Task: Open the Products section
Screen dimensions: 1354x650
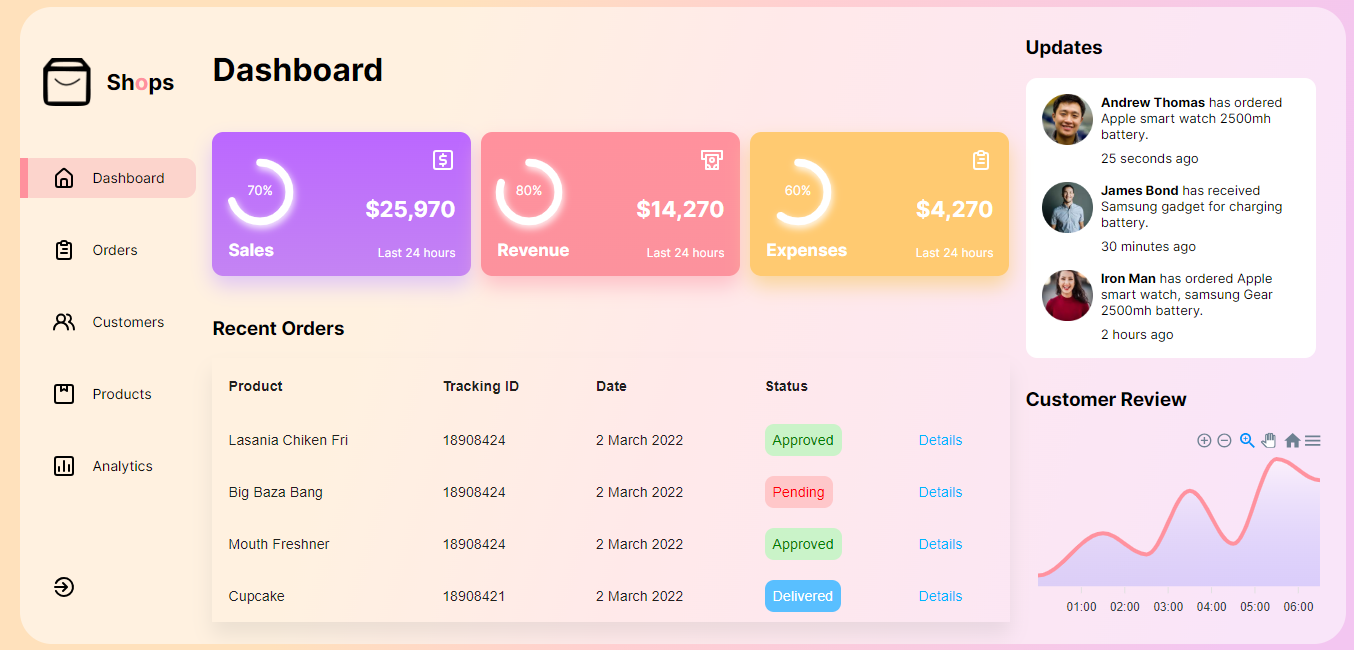Action: coord(121,394)
